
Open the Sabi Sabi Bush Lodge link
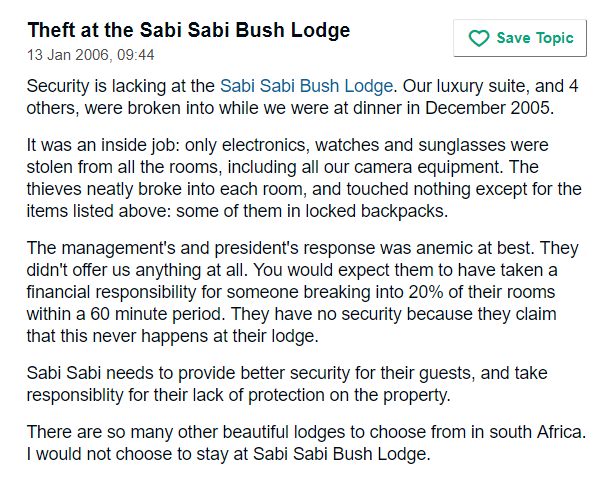point(306,86)
